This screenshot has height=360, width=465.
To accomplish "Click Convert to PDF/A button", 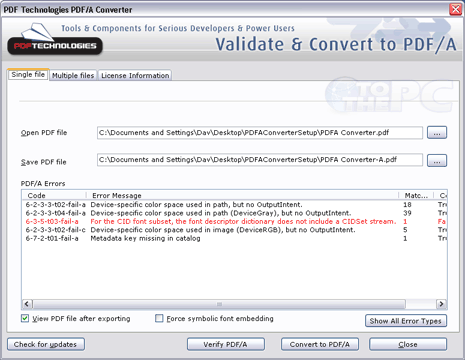I will [x=320, y=344].
